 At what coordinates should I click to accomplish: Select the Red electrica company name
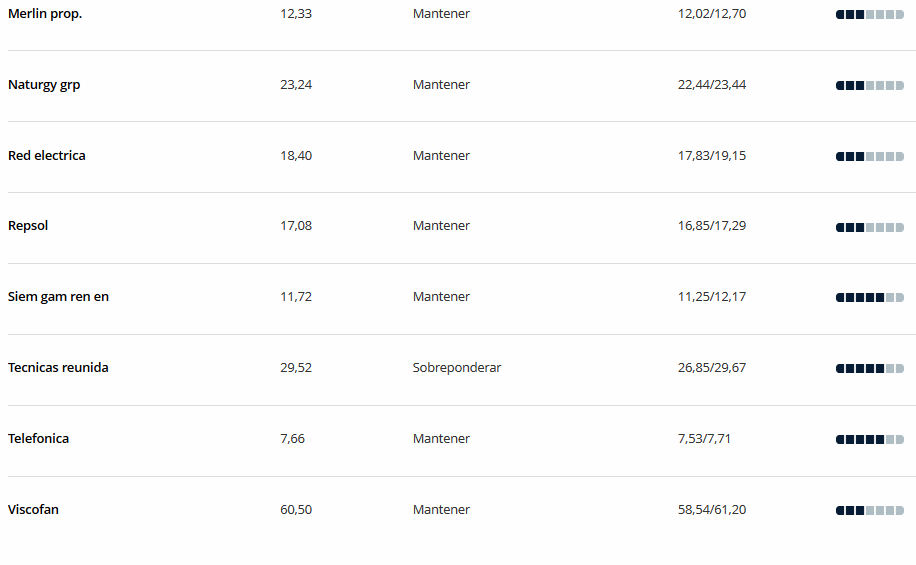click(47, 156)
